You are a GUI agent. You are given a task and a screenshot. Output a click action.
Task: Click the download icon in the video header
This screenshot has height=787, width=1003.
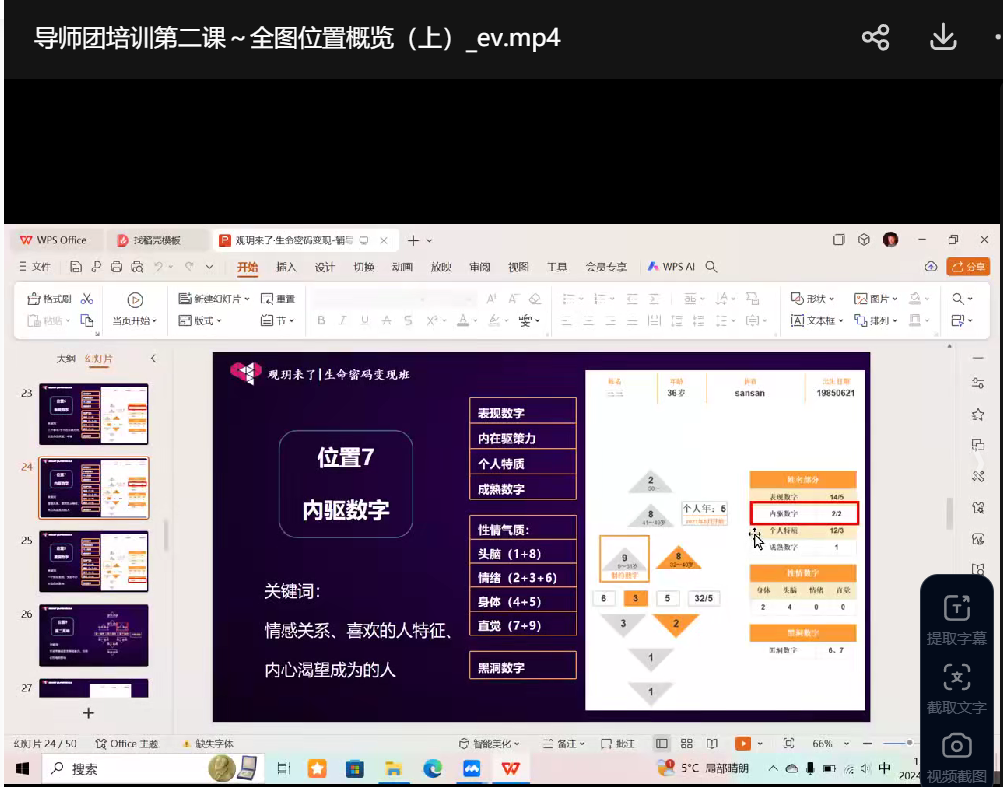(942, 38)
